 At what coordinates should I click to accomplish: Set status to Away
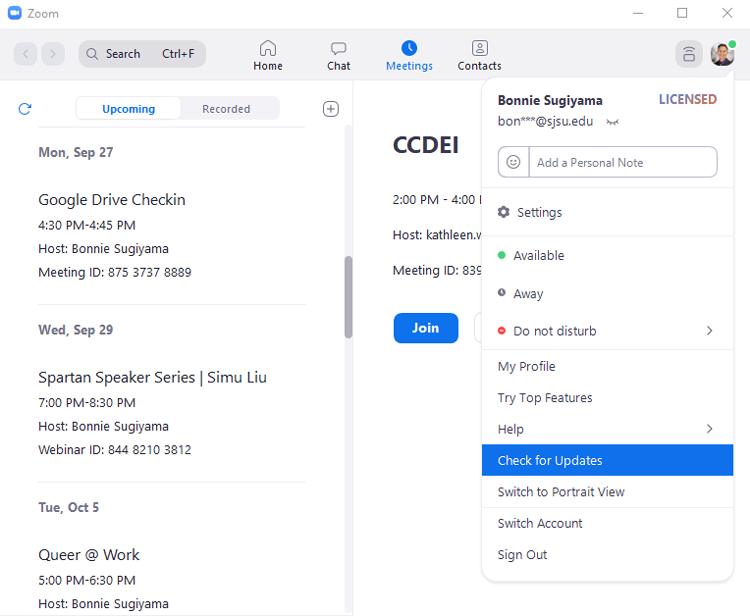[528, 294]
